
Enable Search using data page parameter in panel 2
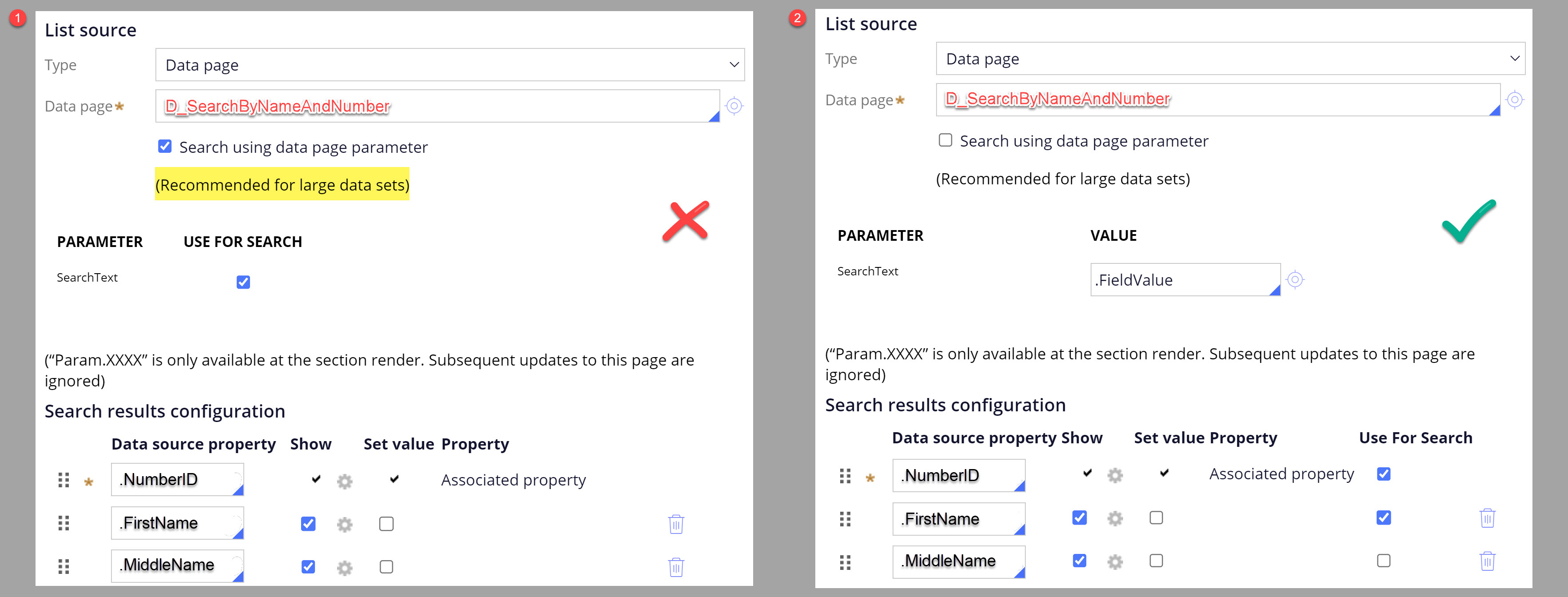(x=945, y=140)
